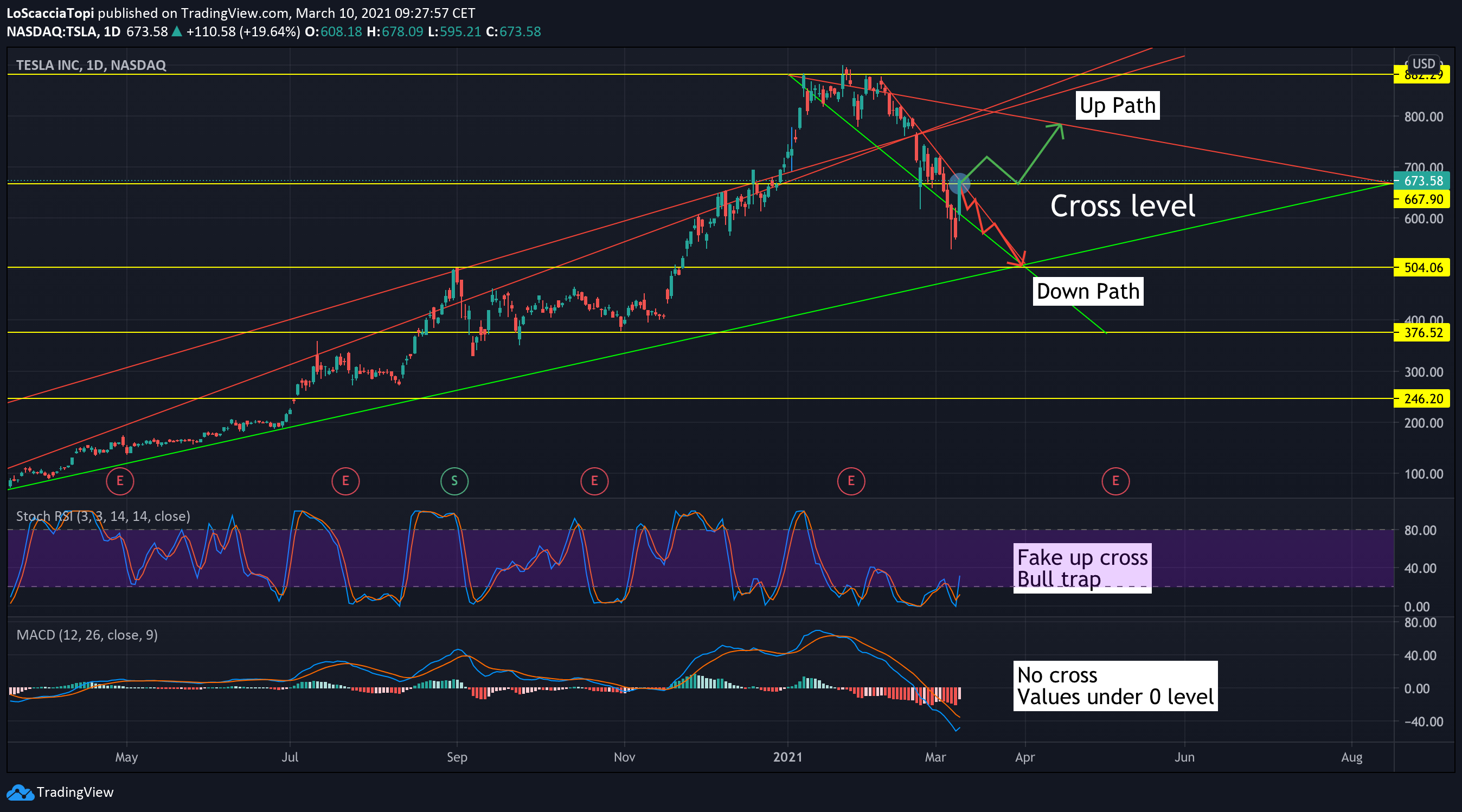The image size is (1462, 812).
Task: Select the NASDAQ:TSLA, 1D symbol header
Action: (x=63, y=32)
